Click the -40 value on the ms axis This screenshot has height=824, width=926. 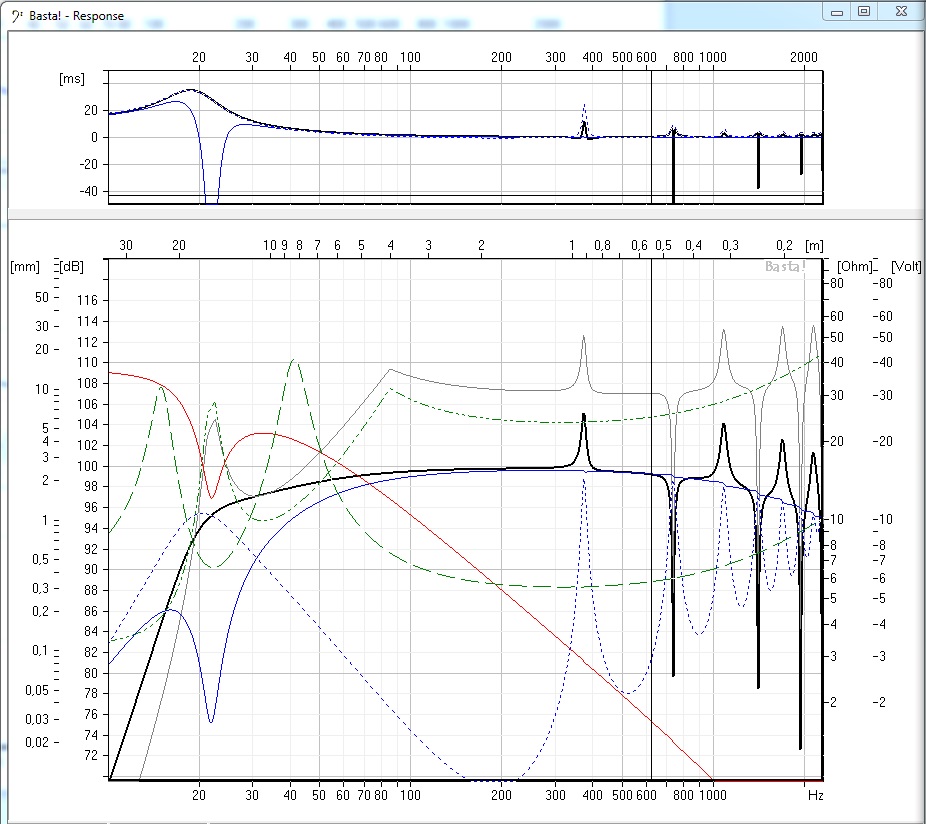coord(89,191)
